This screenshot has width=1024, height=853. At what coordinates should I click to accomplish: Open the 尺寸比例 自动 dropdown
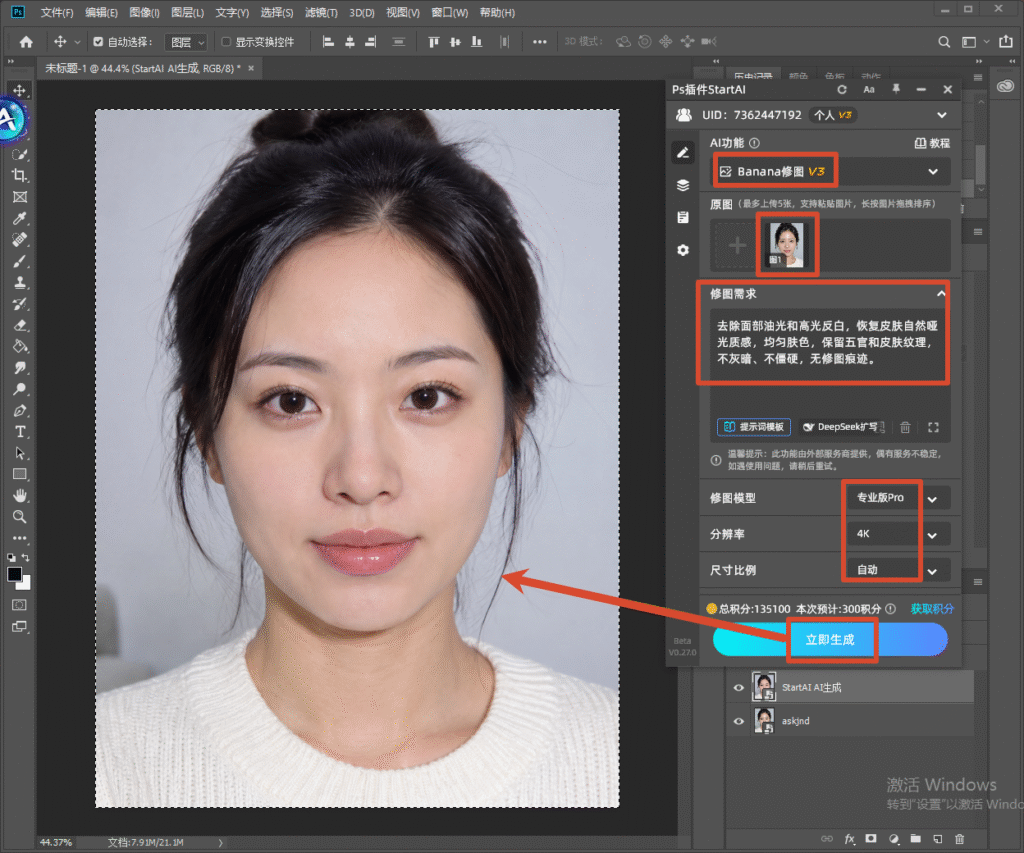pos(898,570)
